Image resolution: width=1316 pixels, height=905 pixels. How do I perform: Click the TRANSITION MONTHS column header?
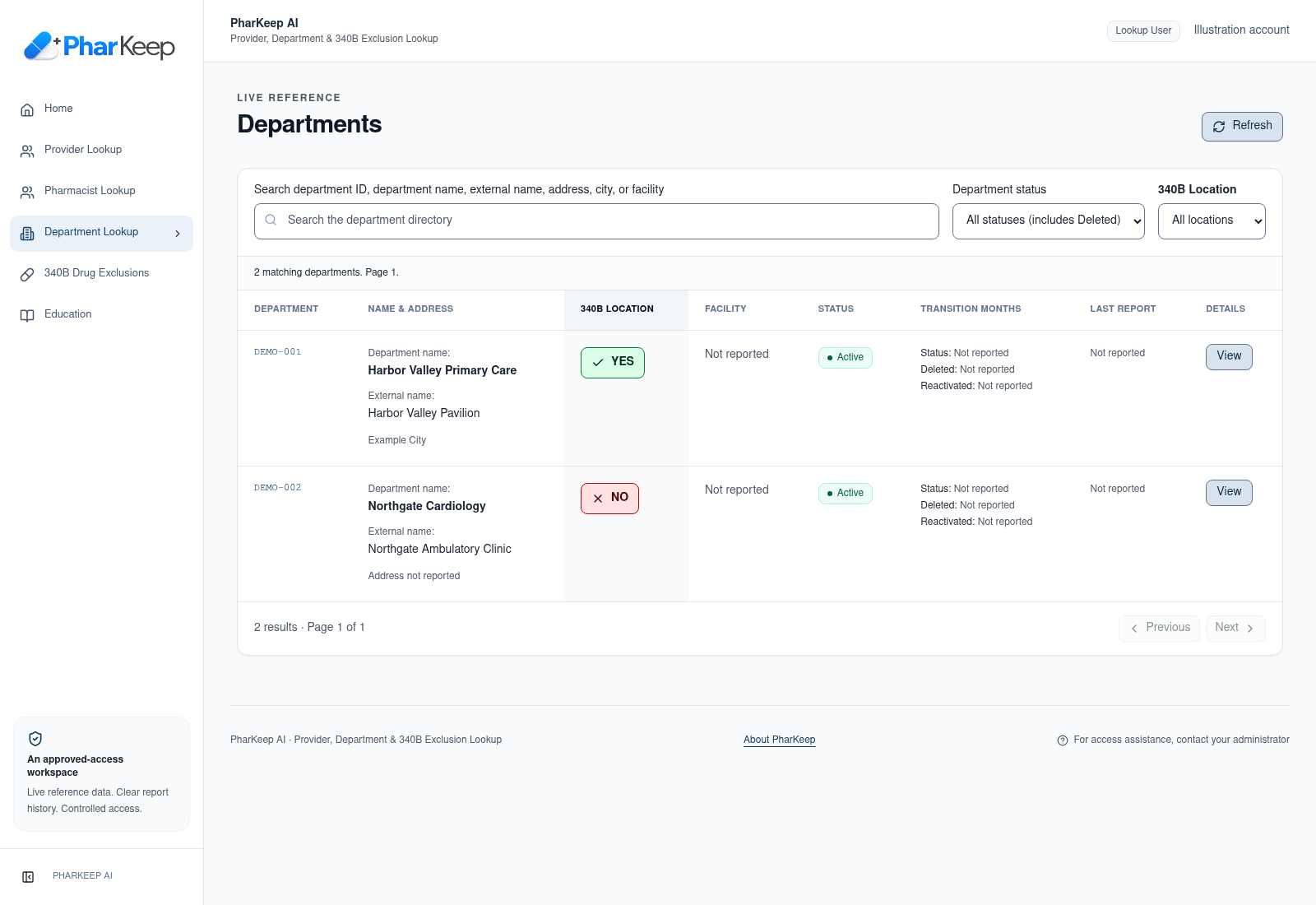pos(971,309)
